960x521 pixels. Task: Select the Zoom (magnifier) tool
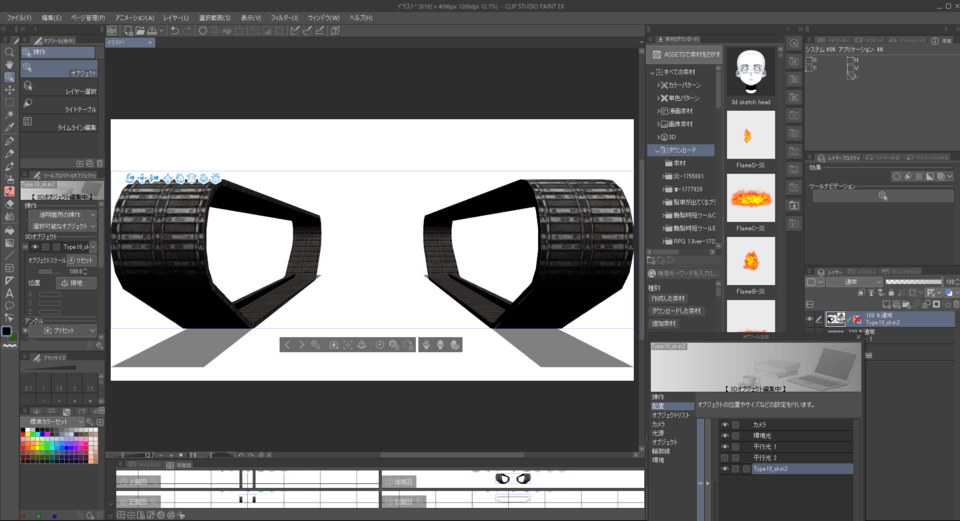point(9,52)
